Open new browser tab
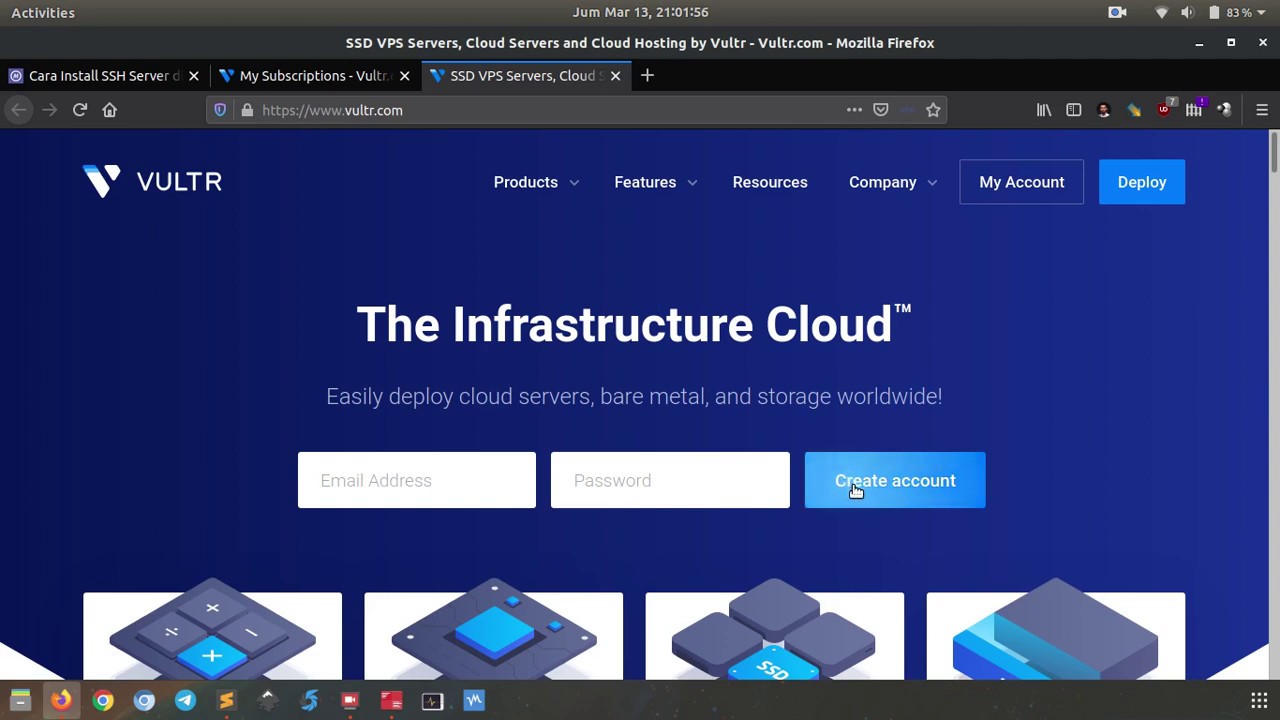The width and height of the screenshot is (1280, 720). click(x=647, y=76)
